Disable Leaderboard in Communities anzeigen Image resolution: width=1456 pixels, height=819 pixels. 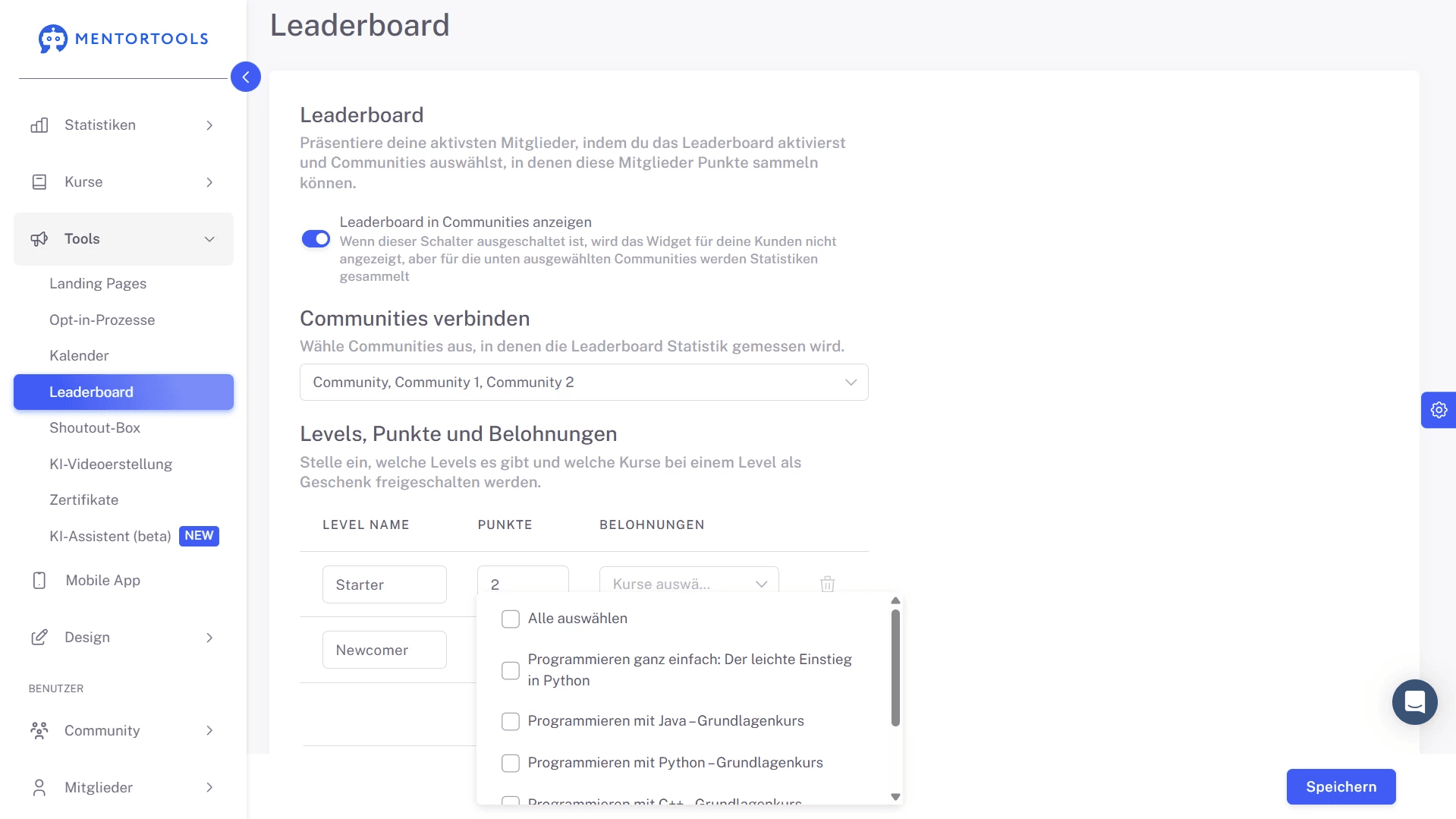tap(315, 238)
